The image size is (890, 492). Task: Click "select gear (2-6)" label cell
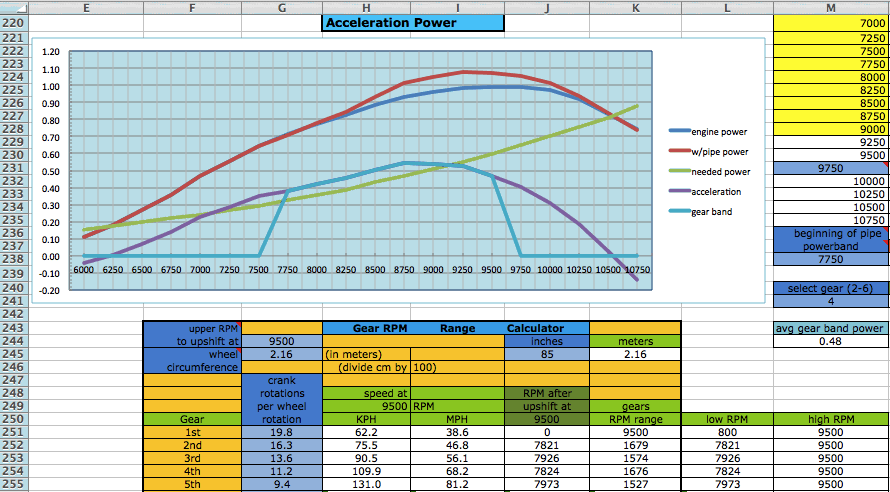(x=832, y=288)
